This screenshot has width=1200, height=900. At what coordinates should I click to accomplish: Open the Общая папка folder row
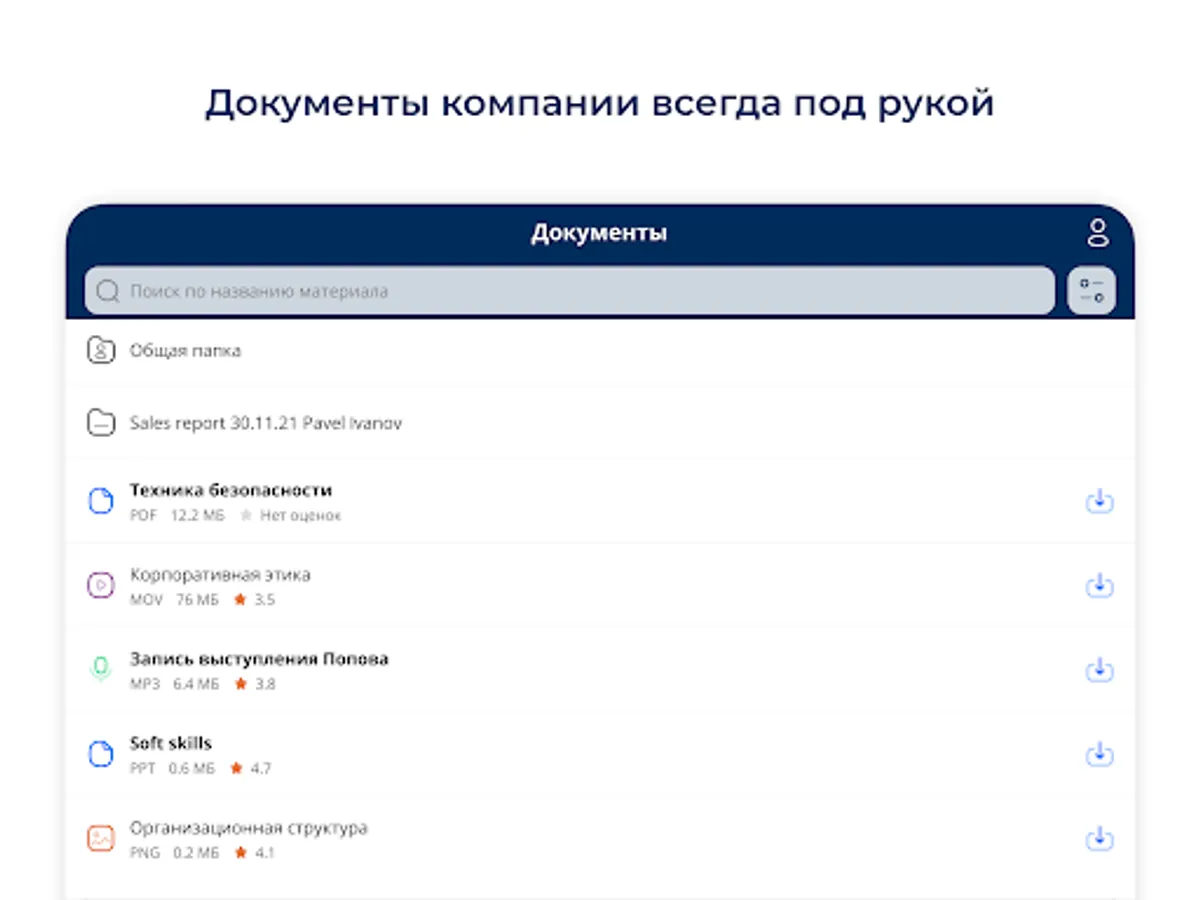(600, 351)
